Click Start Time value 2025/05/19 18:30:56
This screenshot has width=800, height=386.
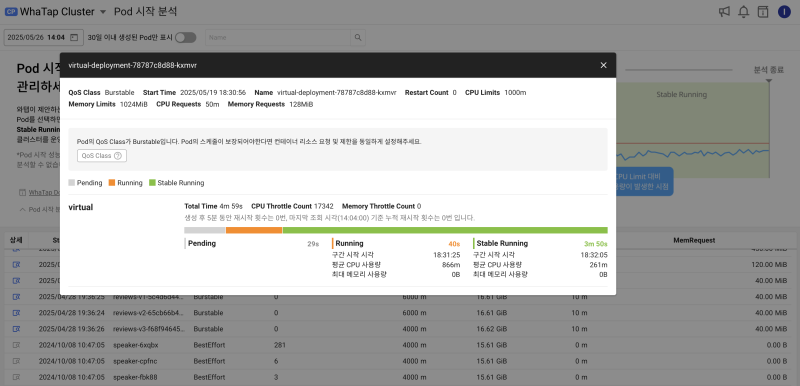point(213,93)
